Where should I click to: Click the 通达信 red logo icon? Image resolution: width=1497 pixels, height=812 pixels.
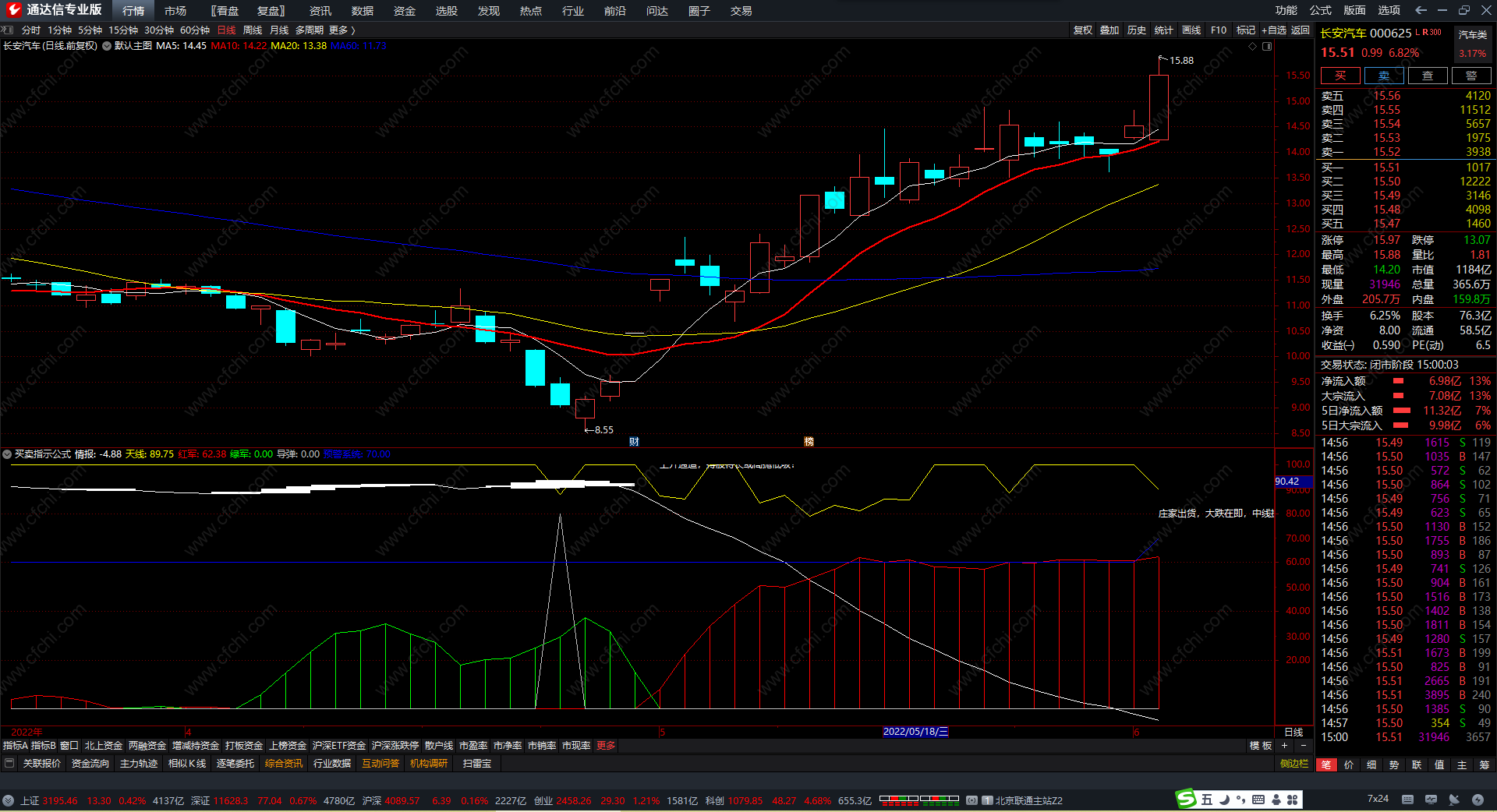13,10
